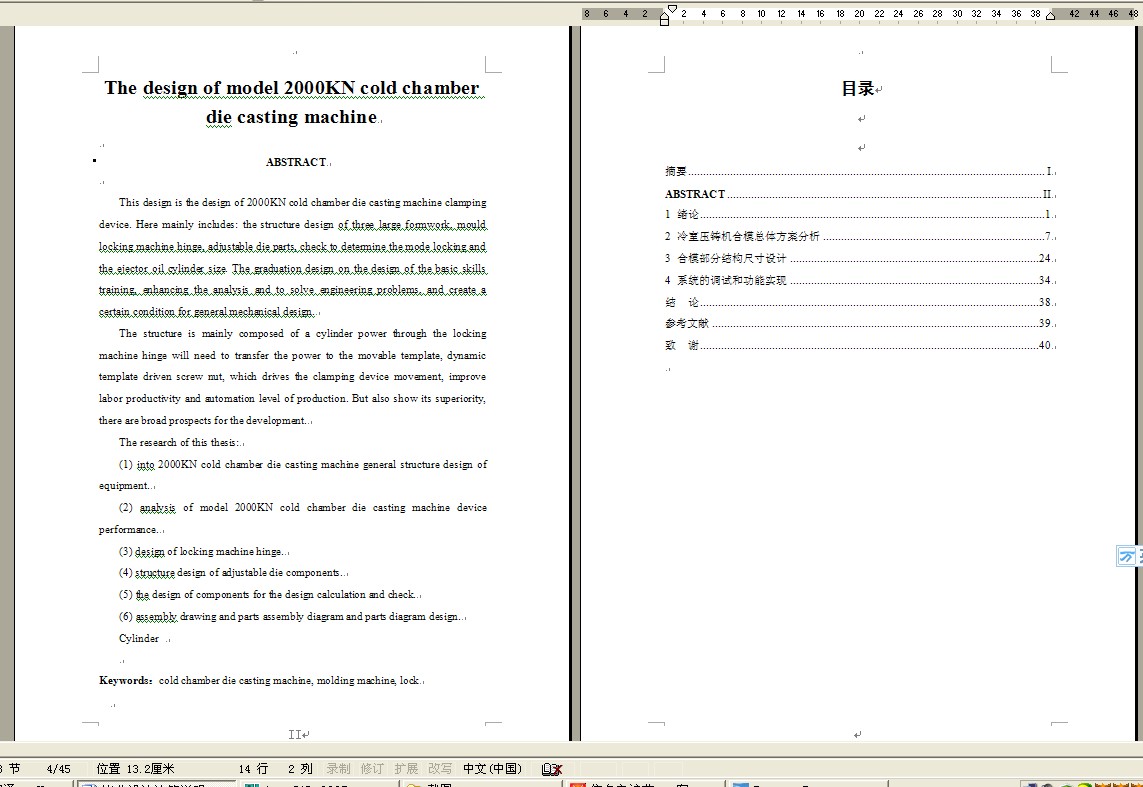
Task: Click the line 'The research of this thesis:'
Action: (179, 442)
